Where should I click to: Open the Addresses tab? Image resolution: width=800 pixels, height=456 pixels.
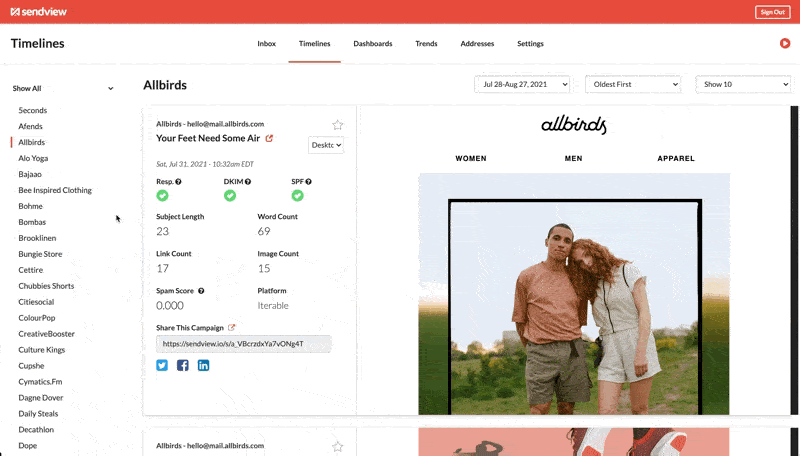coord(477,44)
